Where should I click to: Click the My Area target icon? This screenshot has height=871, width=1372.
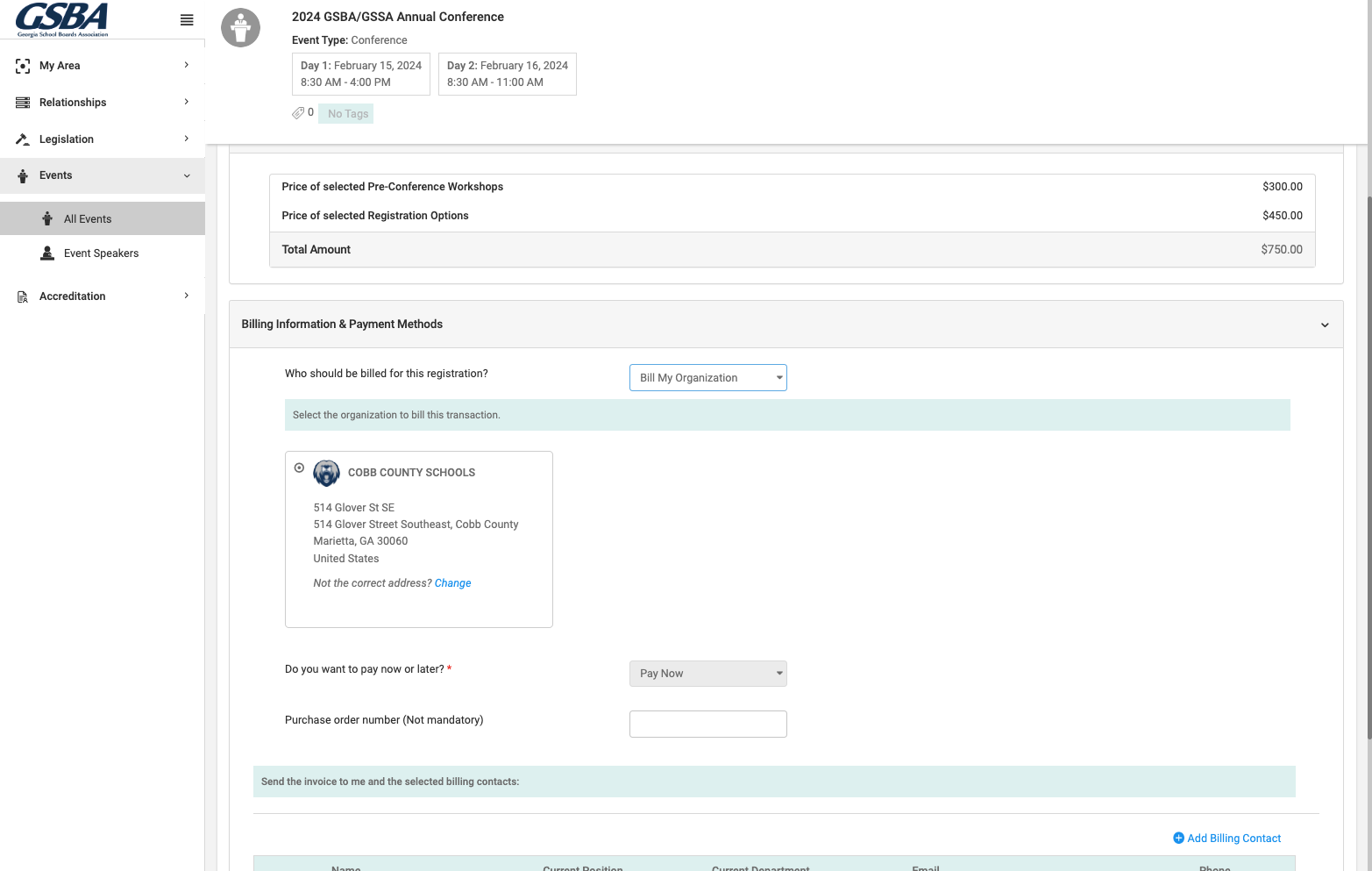[23, 66]
